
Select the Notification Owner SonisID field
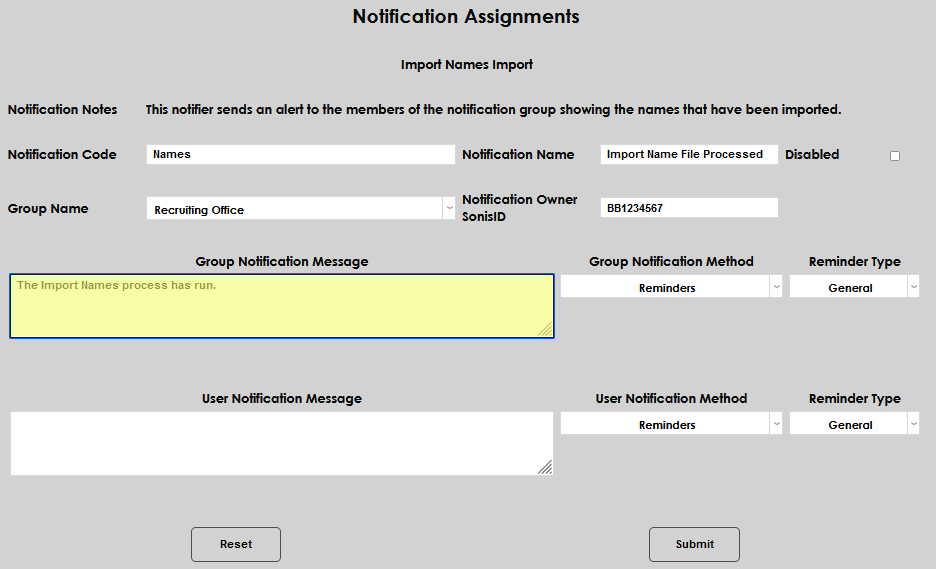689,208
